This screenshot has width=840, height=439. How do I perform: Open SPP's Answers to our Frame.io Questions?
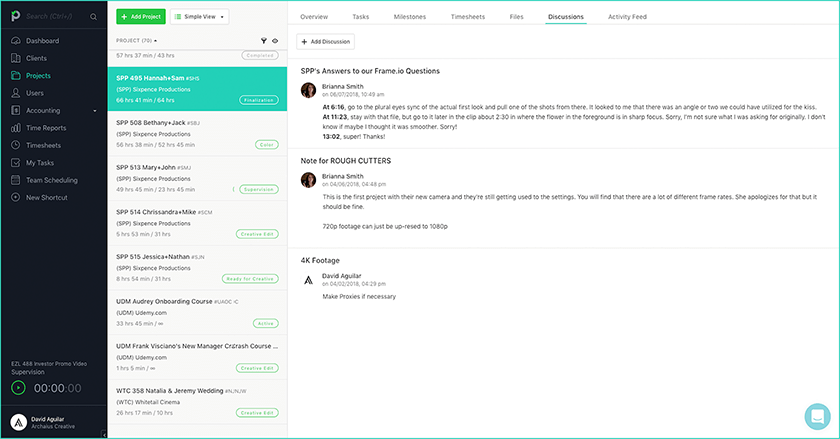370,71
